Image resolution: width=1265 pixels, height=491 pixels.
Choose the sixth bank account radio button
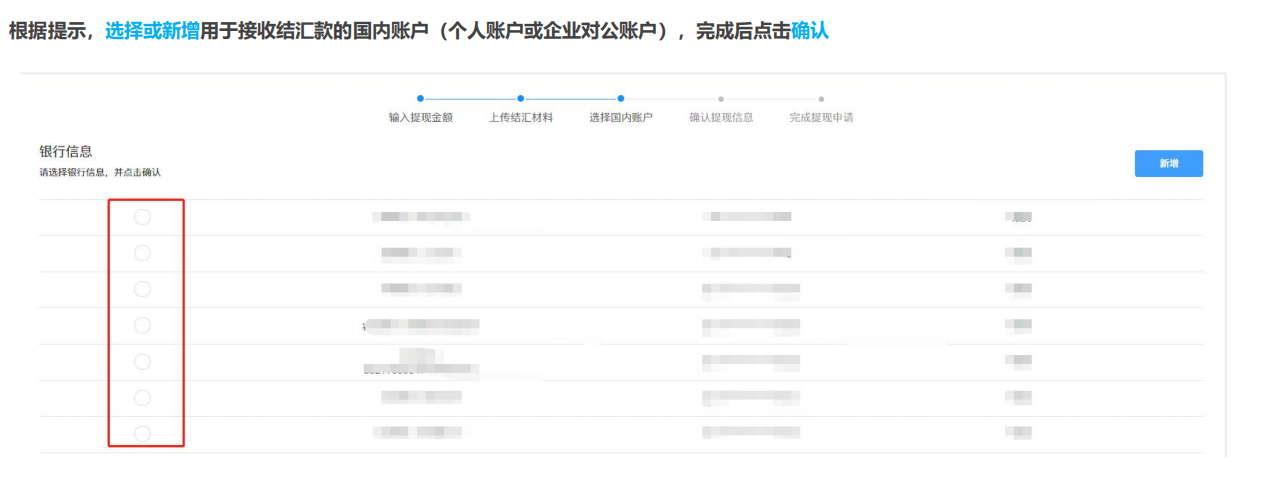(142, 398)
